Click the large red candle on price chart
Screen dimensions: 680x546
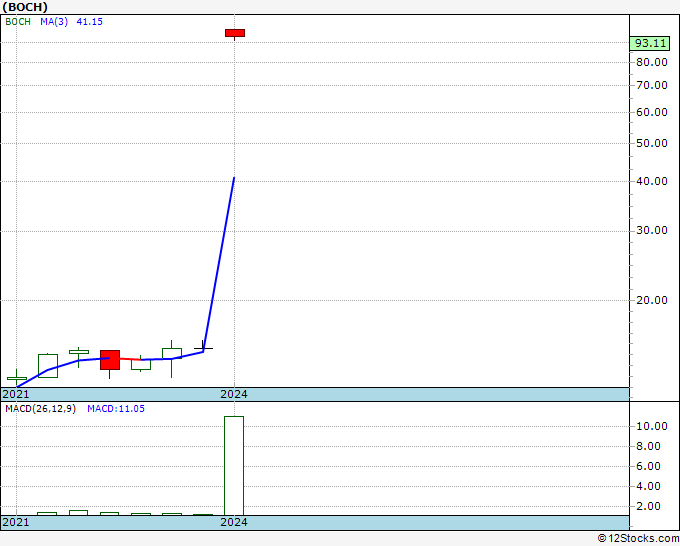[110, 360]
